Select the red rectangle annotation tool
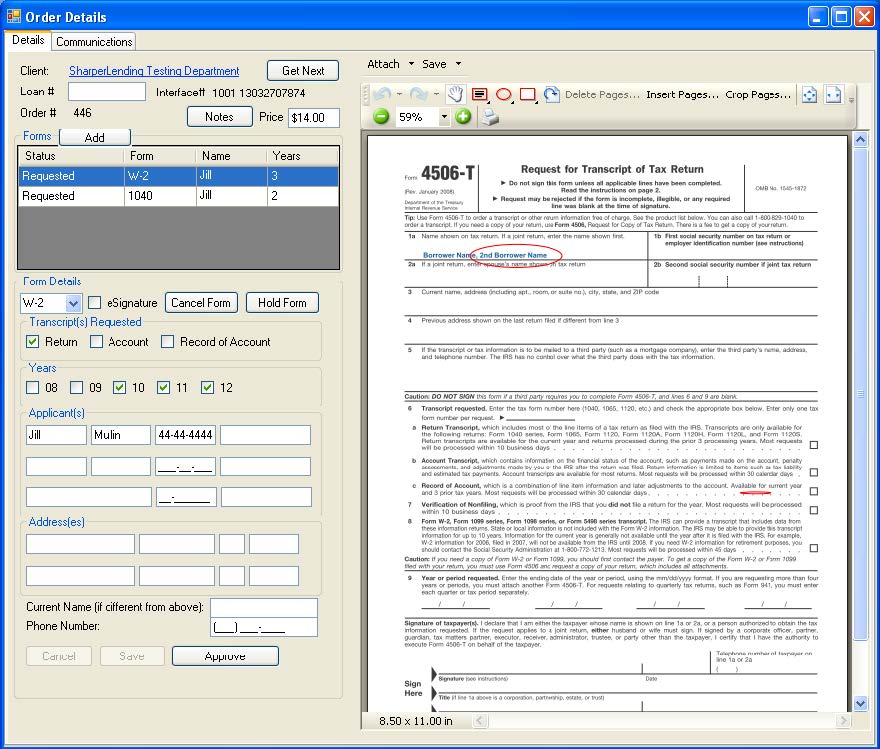Screen dimensions: 880x749 coord(527,94)
